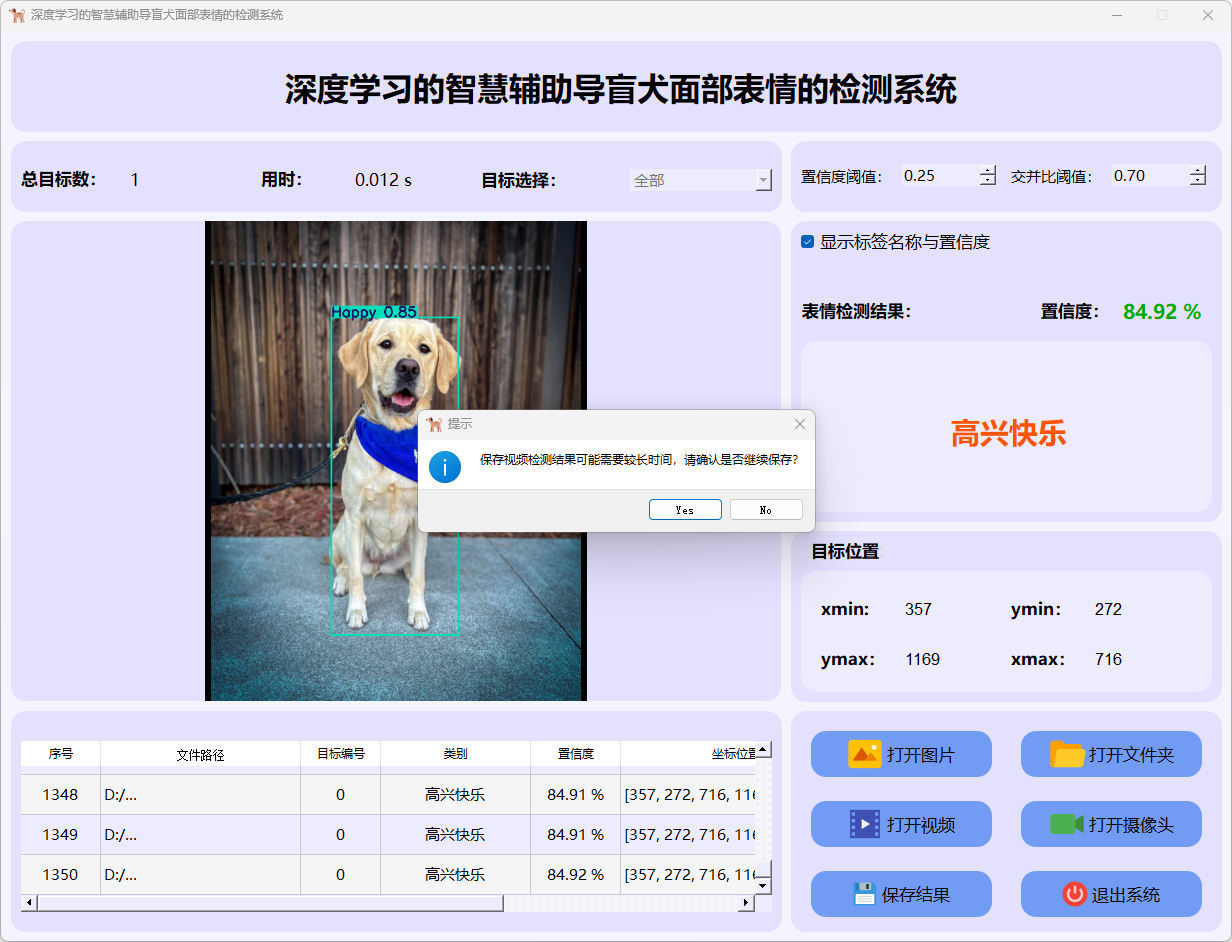
Task: Increase the confidence threshold with up arrow
Action: [x=988, y=170]
